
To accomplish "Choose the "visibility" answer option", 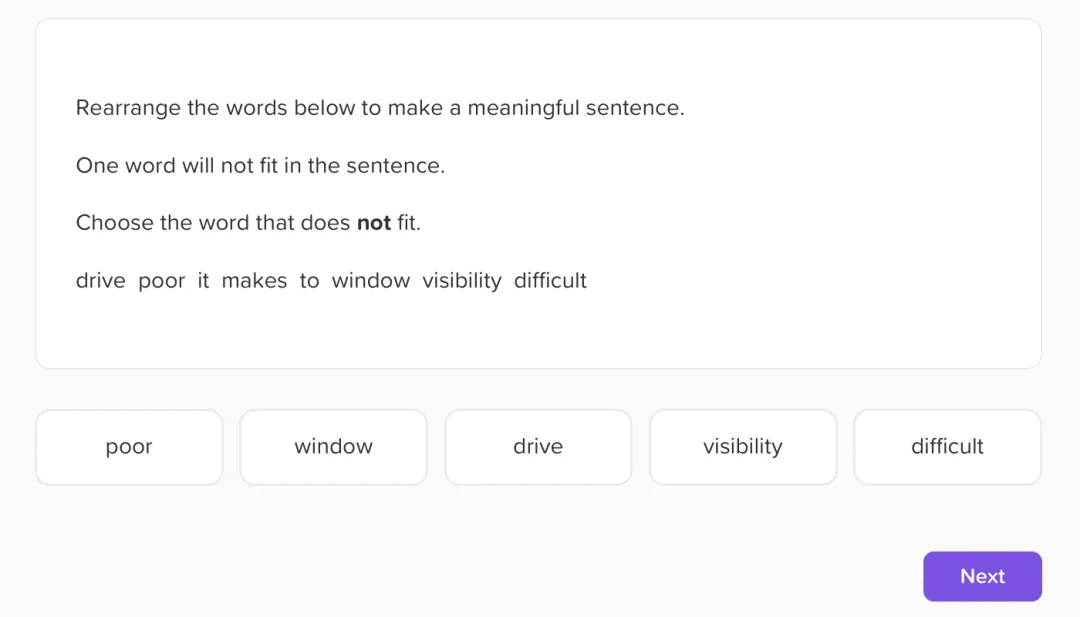I will point(743,447).
